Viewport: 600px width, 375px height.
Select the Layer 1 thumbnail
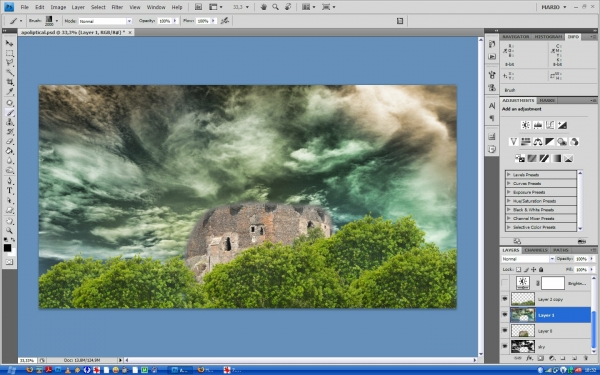[x=523, y=315]
